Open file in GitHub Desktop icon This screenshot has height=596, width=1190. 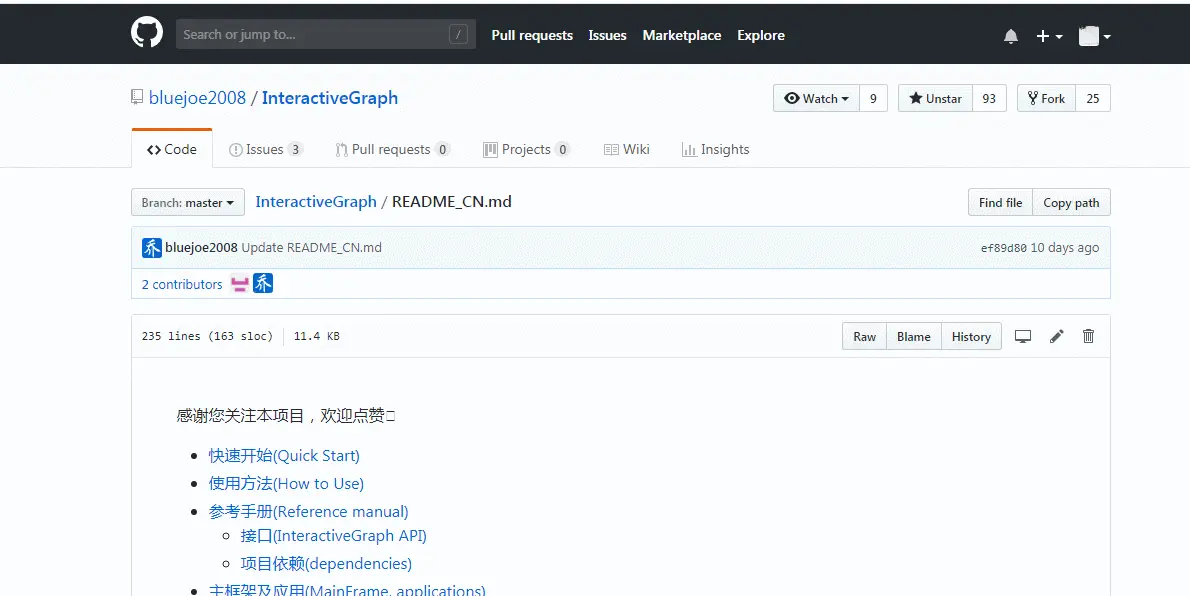pos(1023,336)
